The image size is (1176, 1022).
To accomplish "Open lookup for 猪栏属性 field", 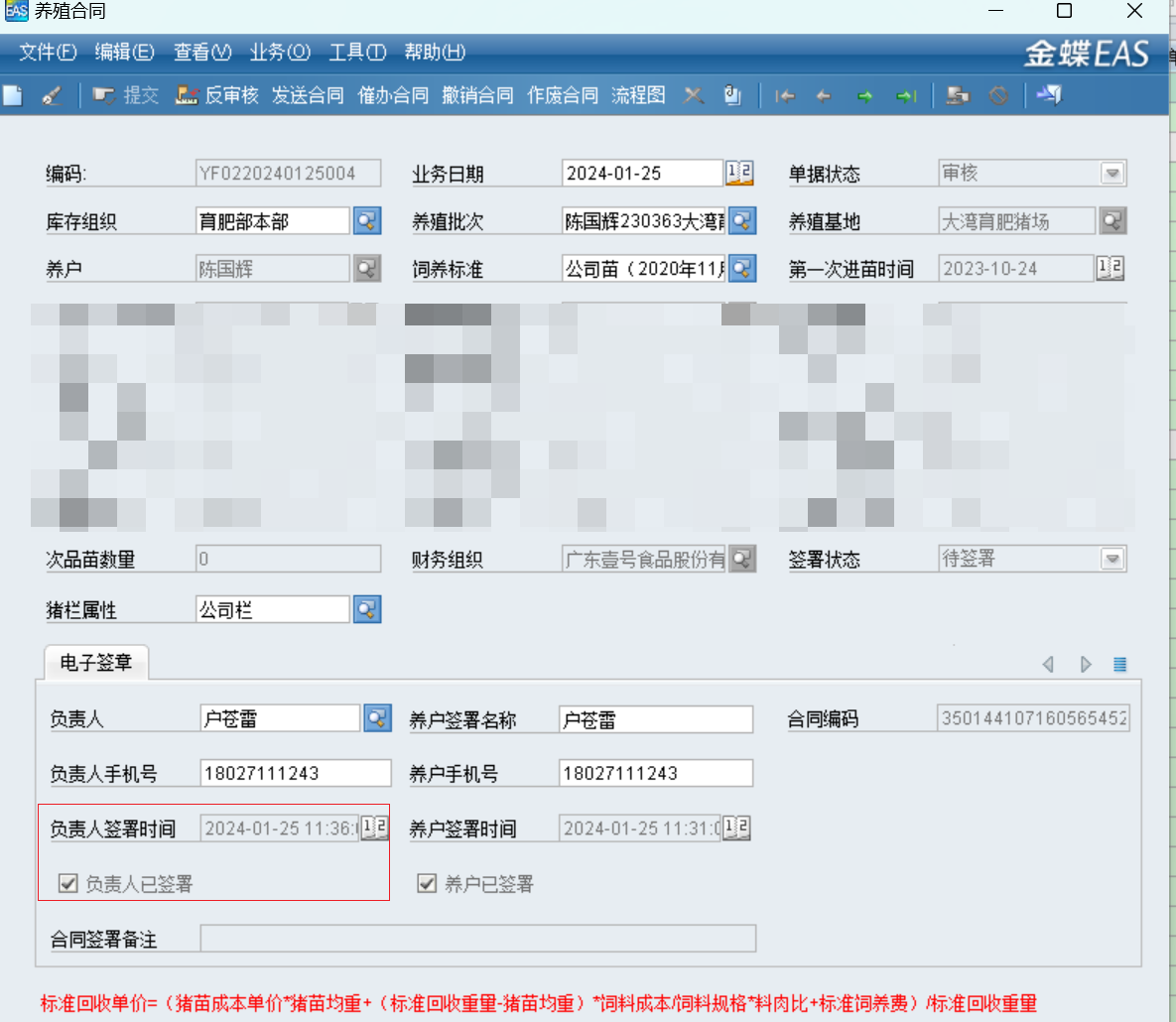I will (x=367, y=609).
